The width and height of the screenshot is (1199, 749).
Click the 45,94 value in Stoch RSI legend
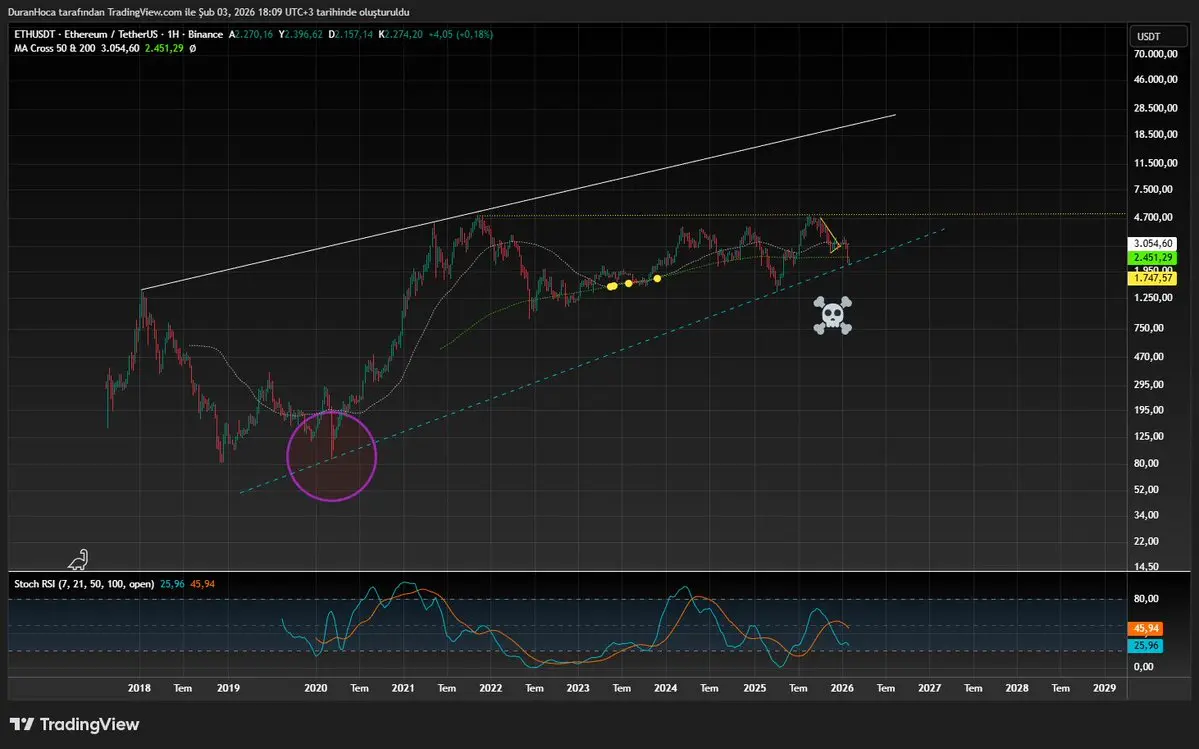203,584
